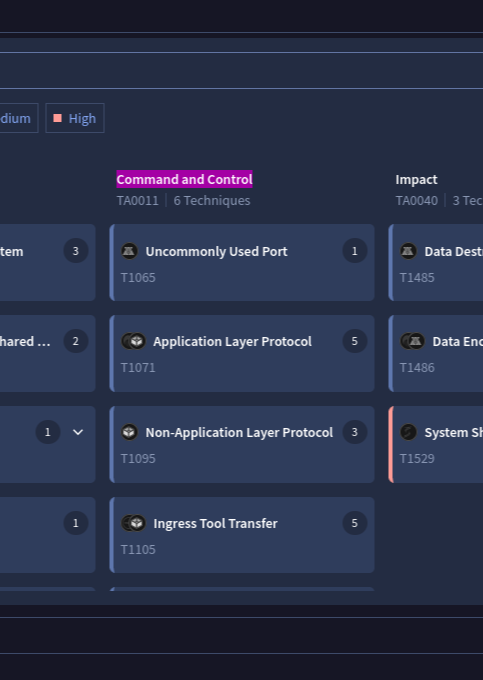Click the Command and Control tactic heading
Screen dimensions: 483x680
pyautogui.click(x=184, y=179)
